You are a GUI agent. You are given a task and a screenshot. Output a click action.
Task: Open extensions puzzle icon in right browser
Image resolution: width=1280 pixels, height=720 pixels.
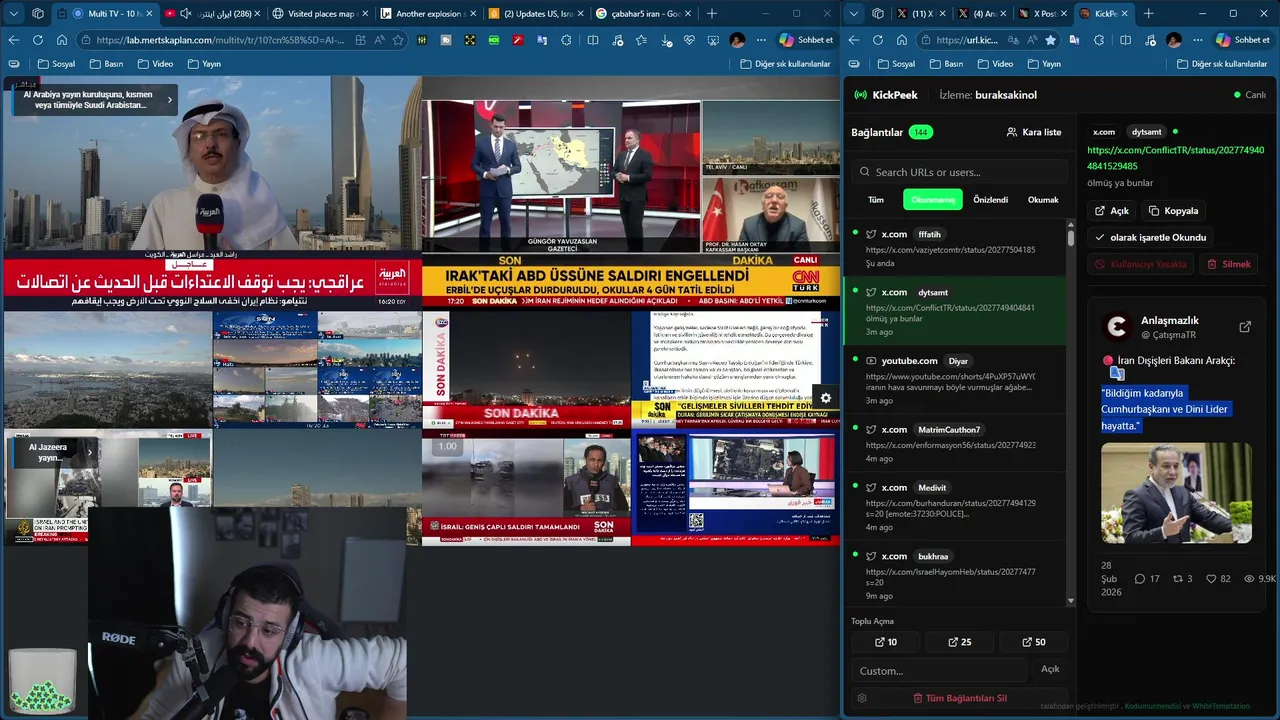[x=1098, y=40]
